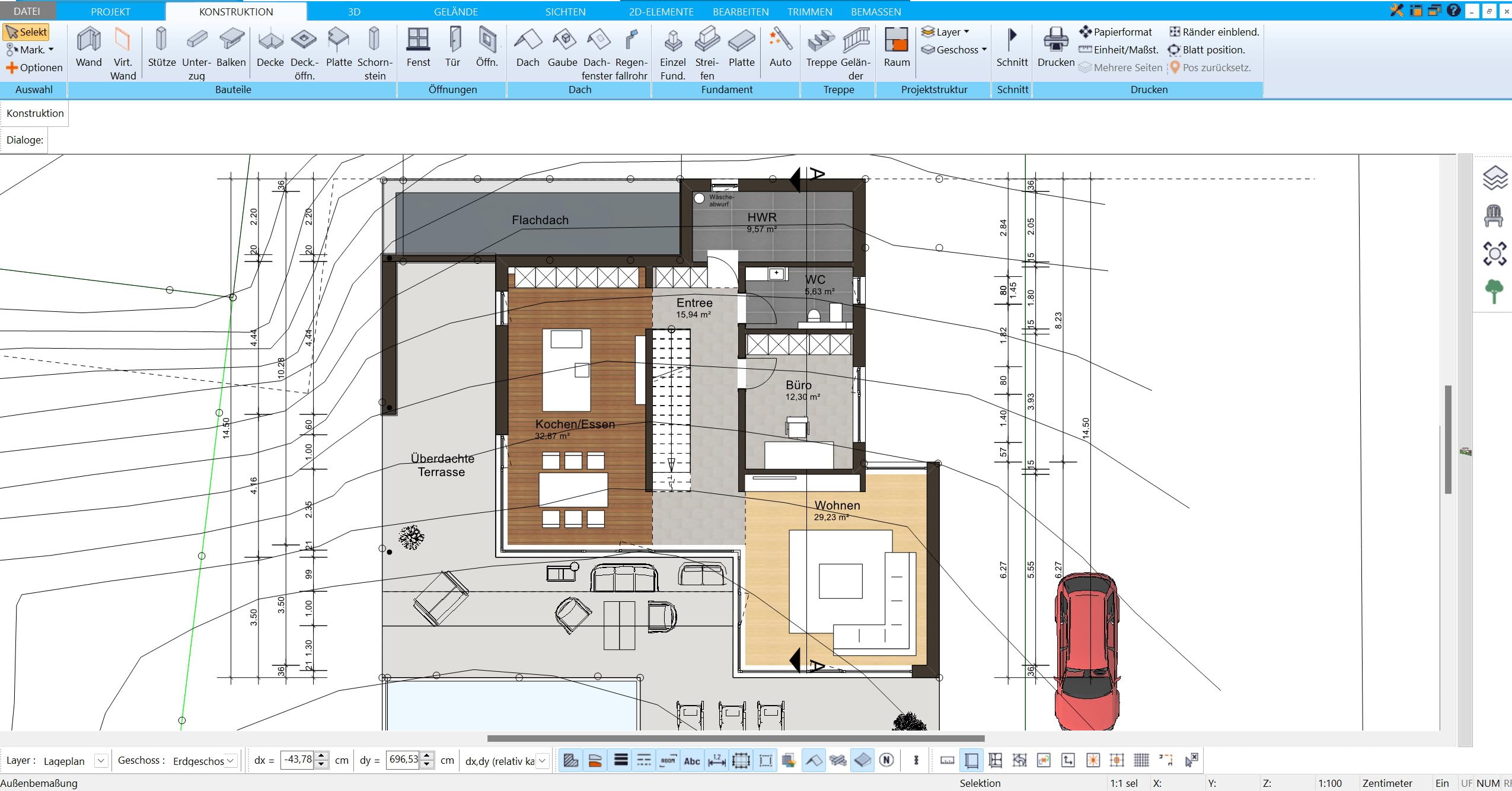Image resolution: width=1512 pixels, height=791 pixels.
Task: Increase the dy value with stepper
Action: click(427, 755)
